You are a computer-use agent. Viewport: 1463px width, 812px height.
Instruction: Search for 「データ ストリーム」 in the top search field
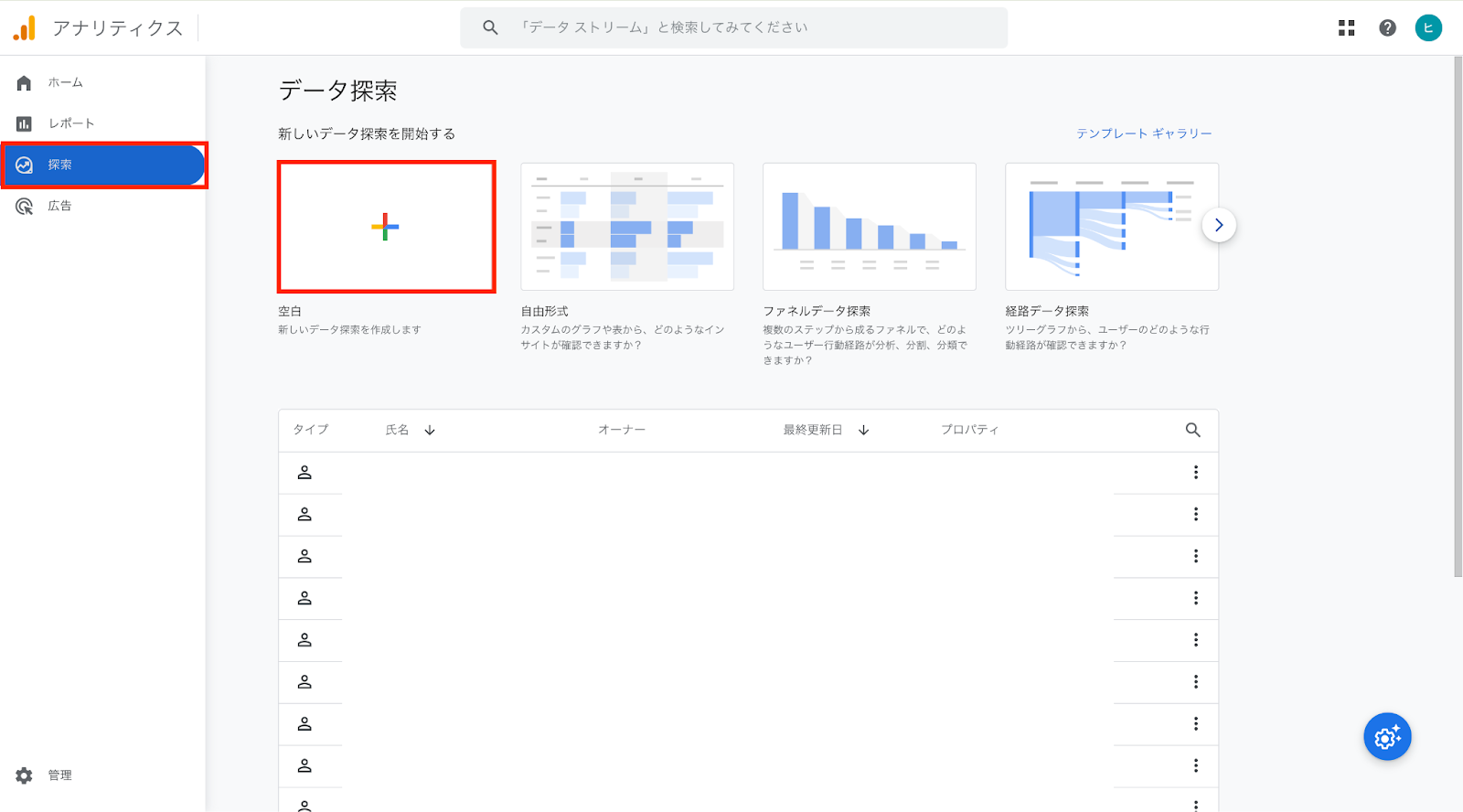pos(733,27)
